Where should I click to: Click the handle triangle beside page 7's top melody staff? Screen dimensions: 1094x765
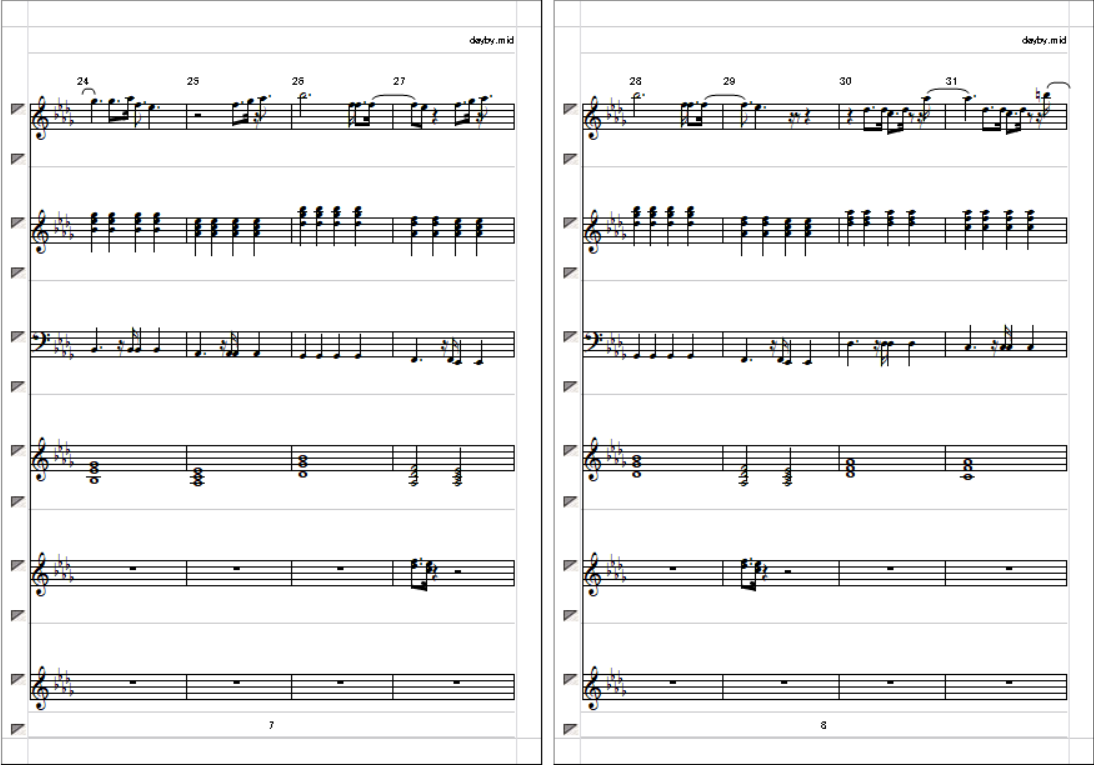[18, 109]
